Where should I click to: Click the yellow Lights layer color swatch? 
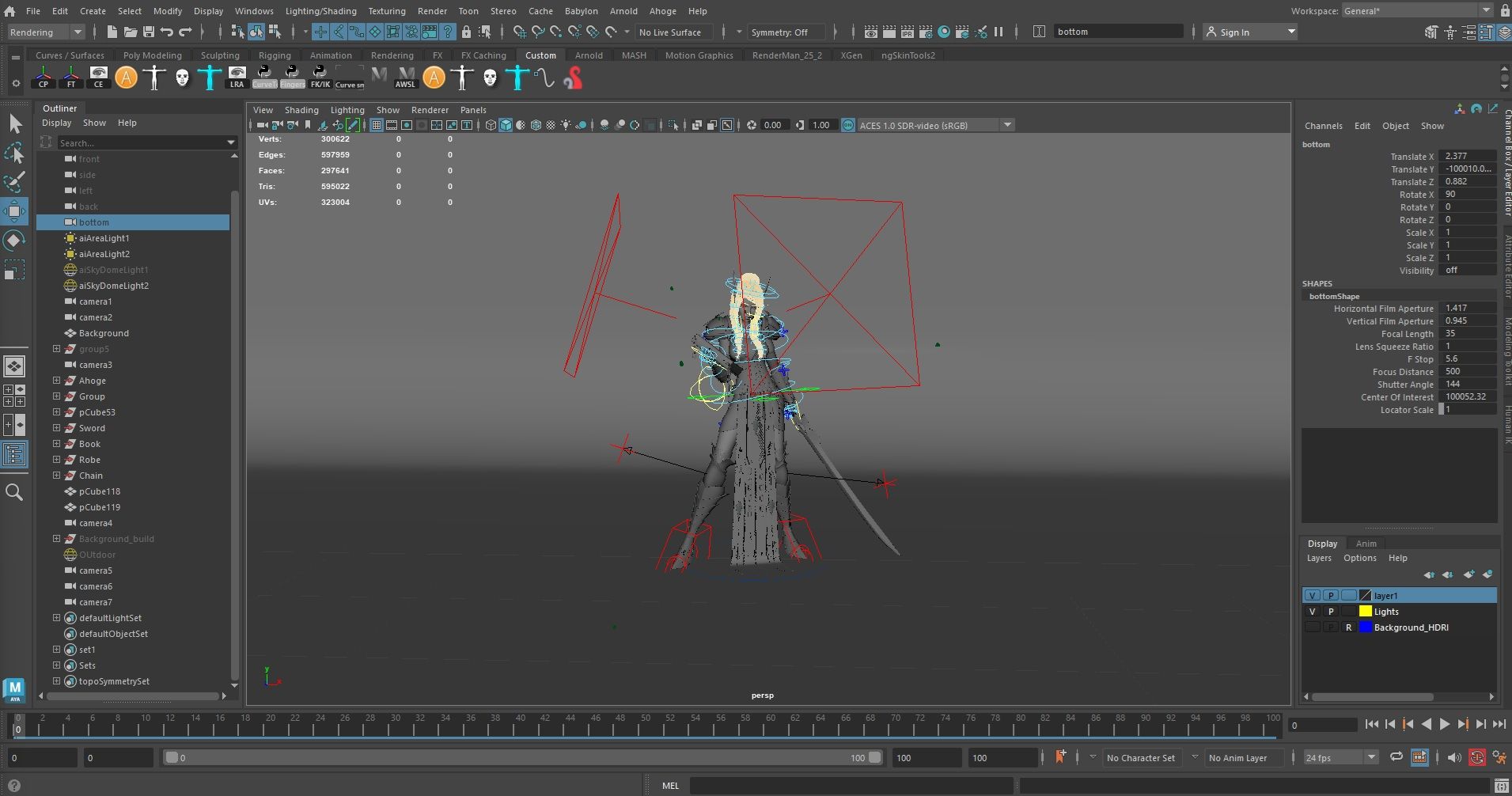pos(1365,612)
